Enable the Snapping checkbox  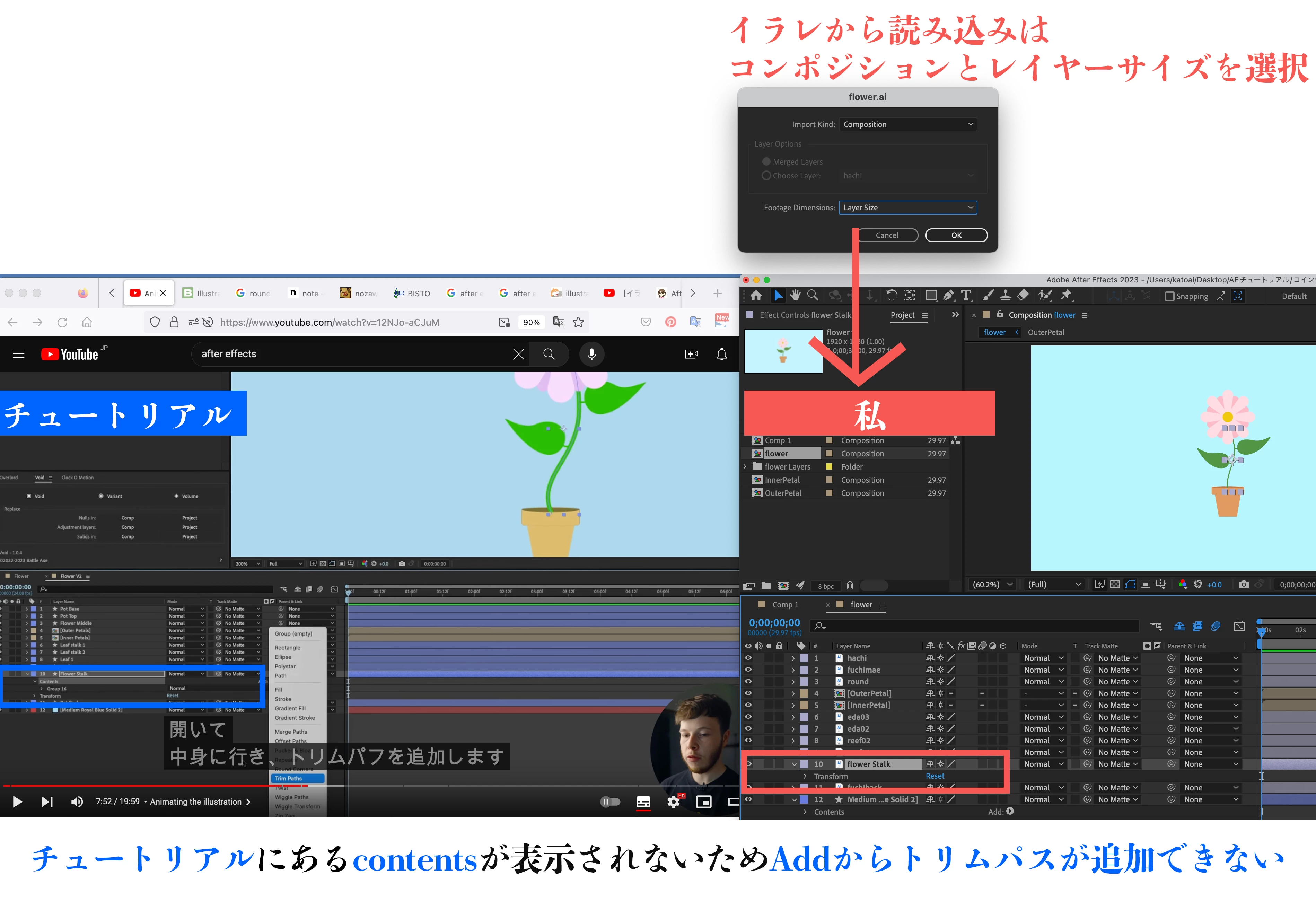pos(1169,296)
